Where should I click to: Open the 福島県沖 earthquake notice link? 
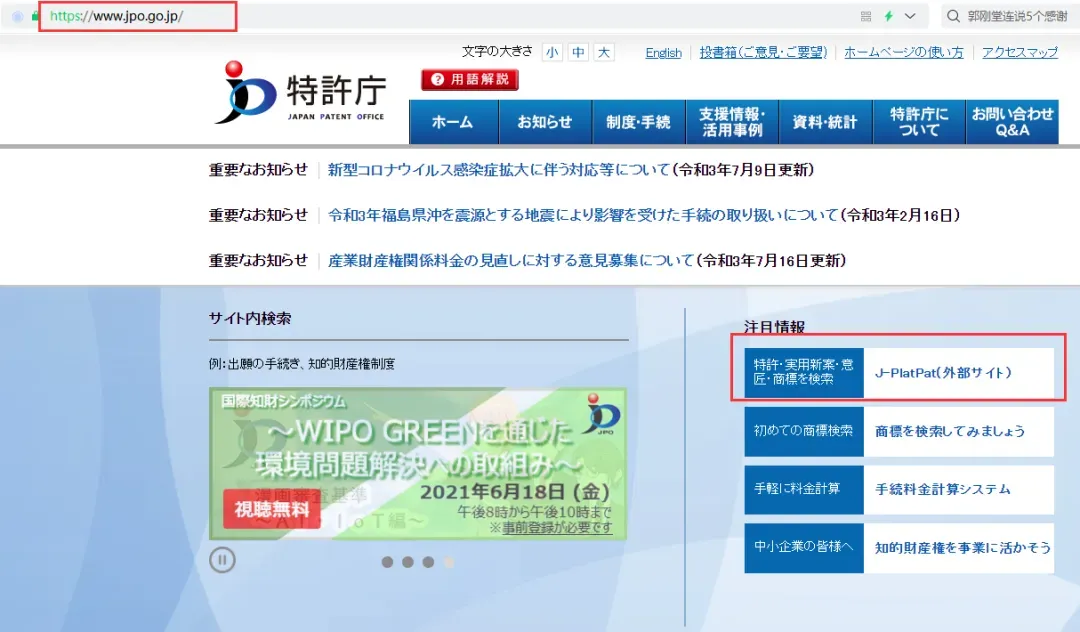coord(583,215)
